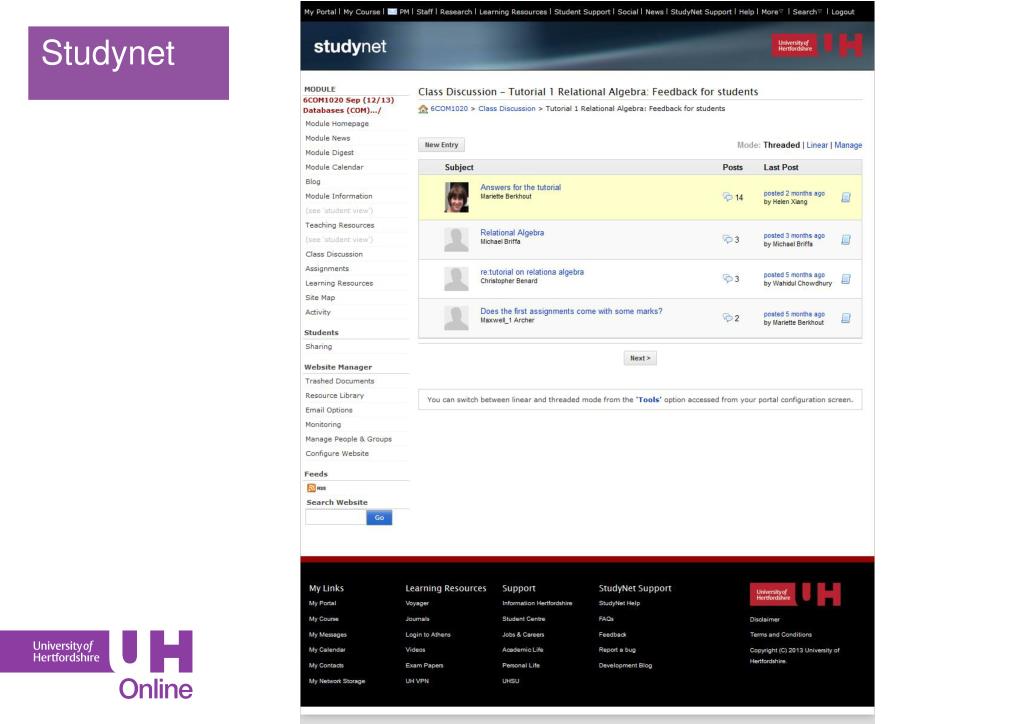Click the Tools link in the info note
Viewport: 1024px width, 724px height.
[648, 400]
